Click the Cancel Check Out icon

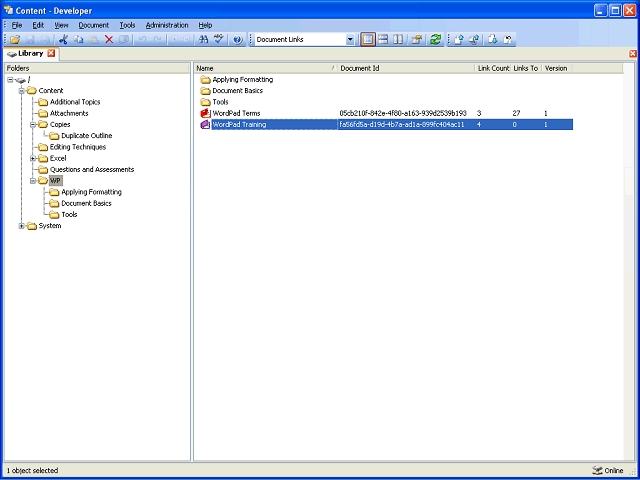click(508, 40)
